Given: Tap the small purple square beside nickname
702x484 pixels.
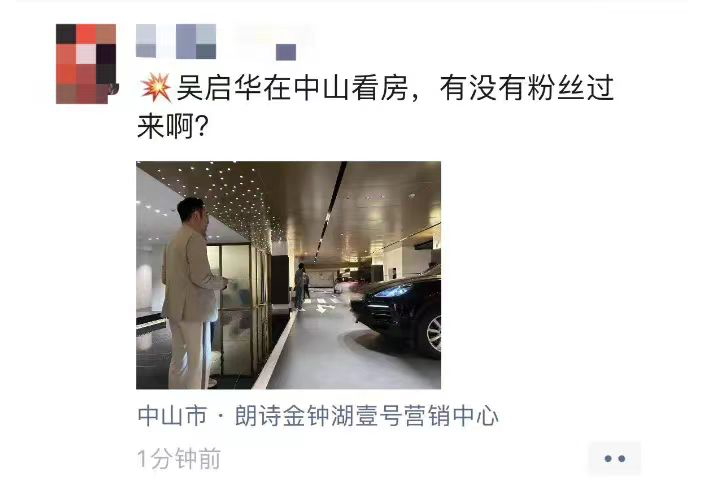Looking at the screenshot, I should (286, 52).
